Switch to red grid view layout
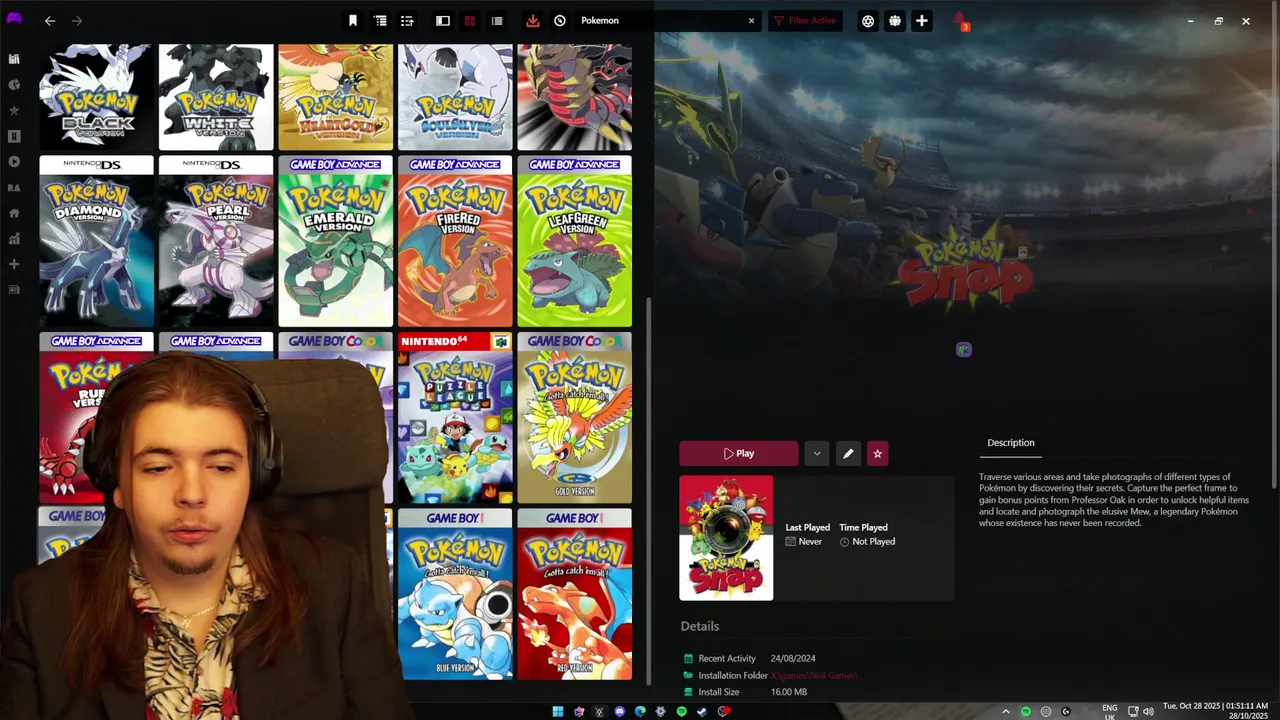 pos(469,21)
